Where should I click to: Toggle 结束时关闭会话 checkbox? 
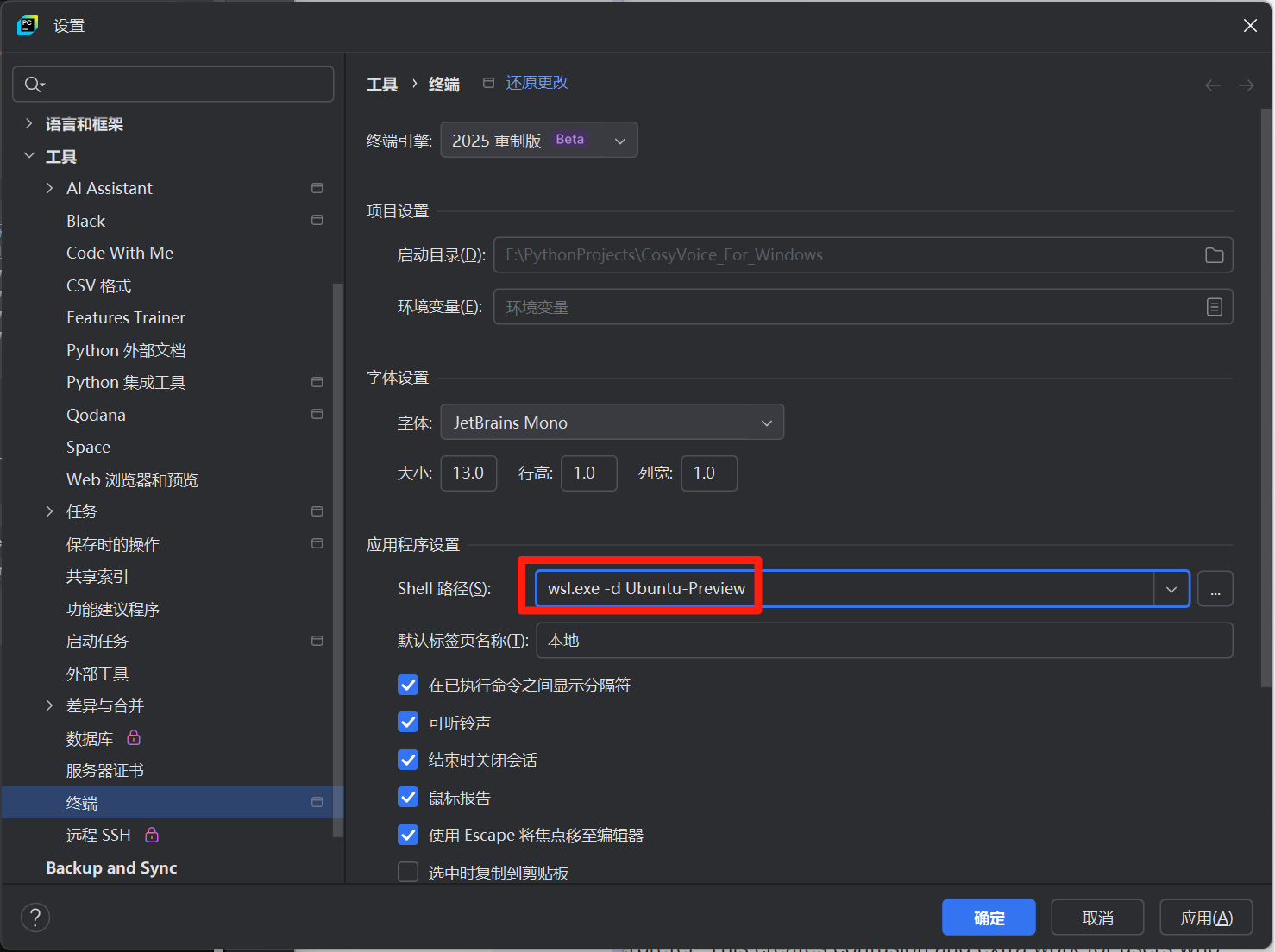[x=408, y=760]
